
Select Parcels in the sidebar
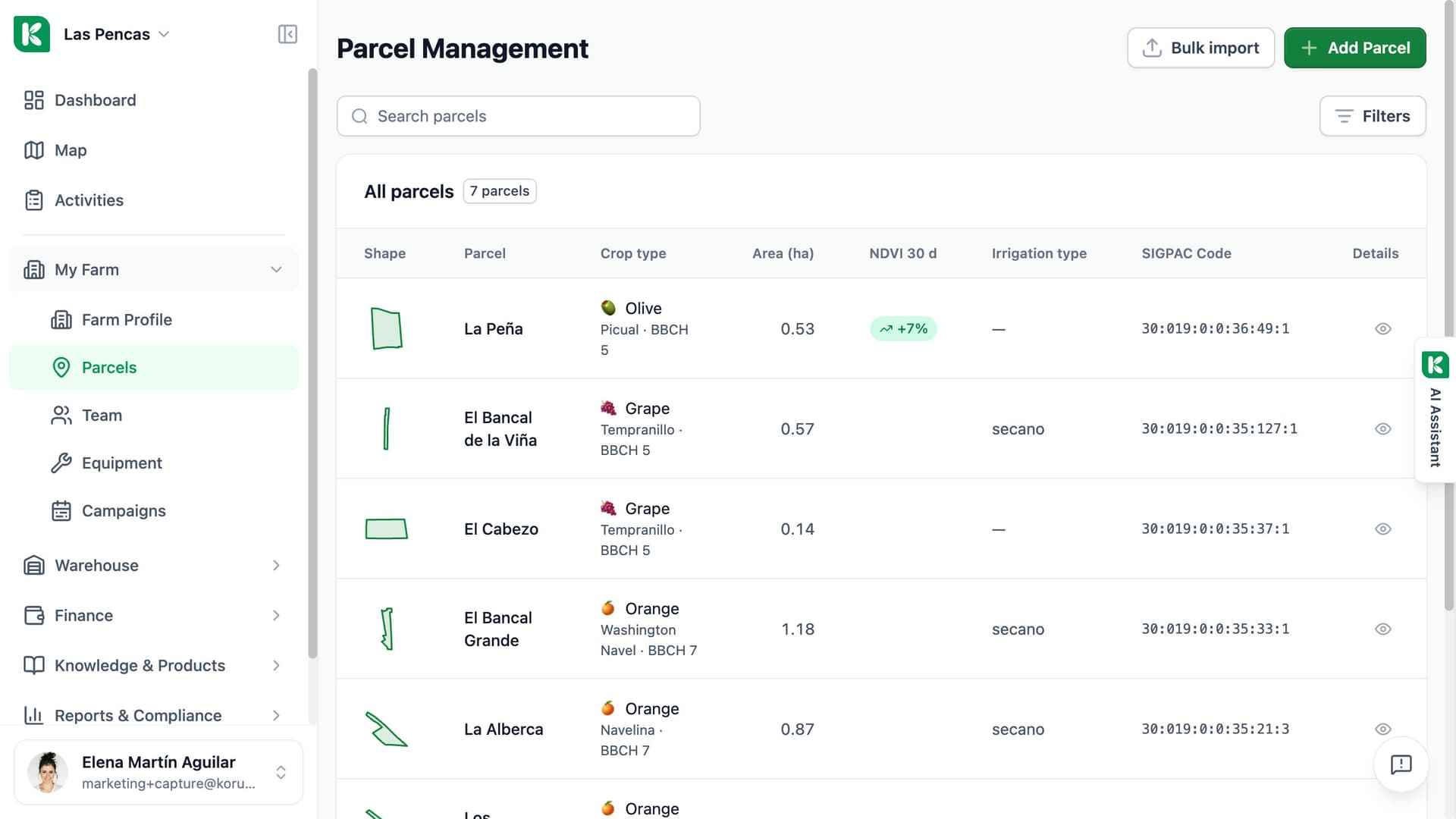154,368
